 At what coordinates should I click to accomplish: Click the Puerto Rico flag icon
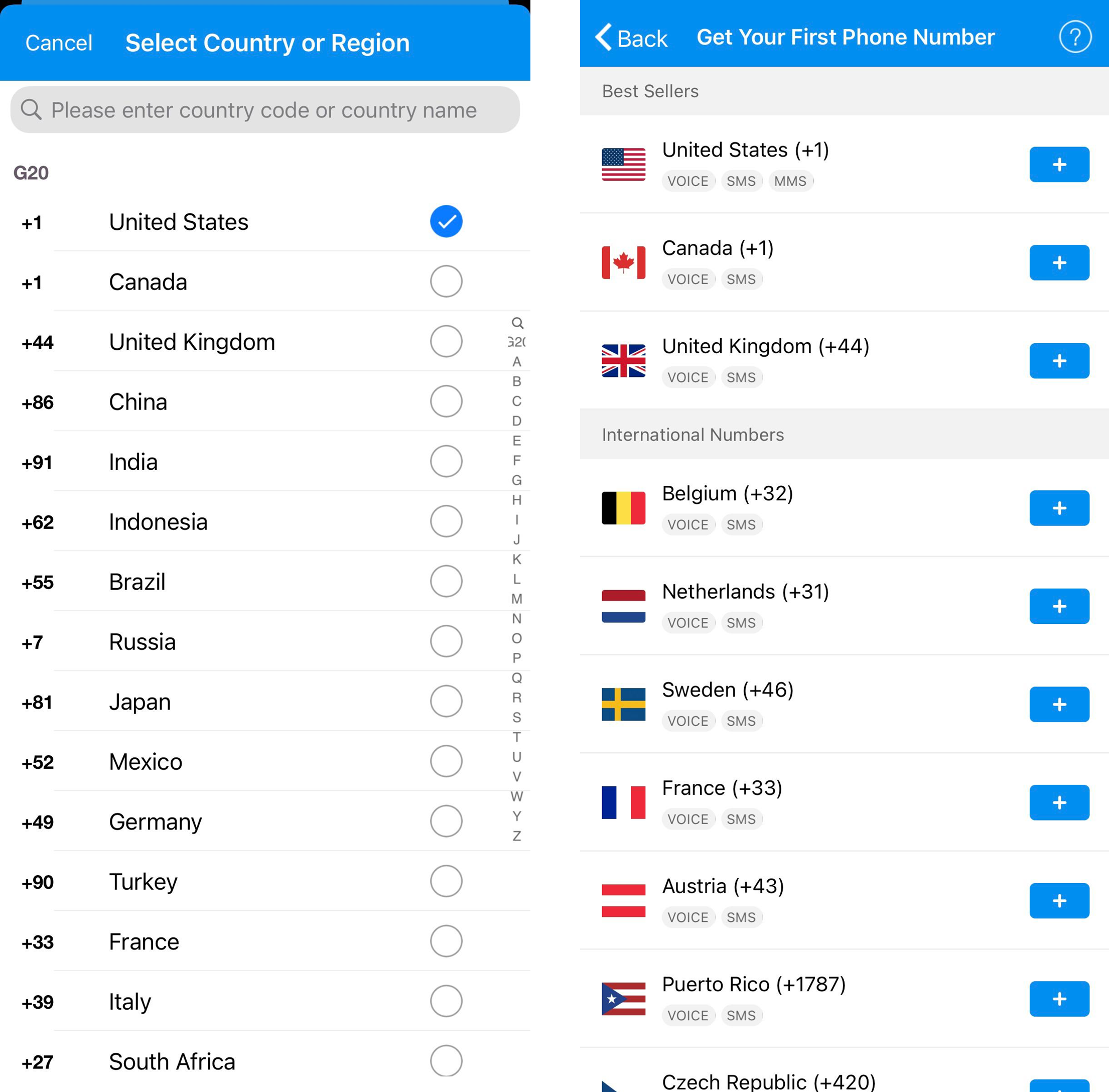623,999
